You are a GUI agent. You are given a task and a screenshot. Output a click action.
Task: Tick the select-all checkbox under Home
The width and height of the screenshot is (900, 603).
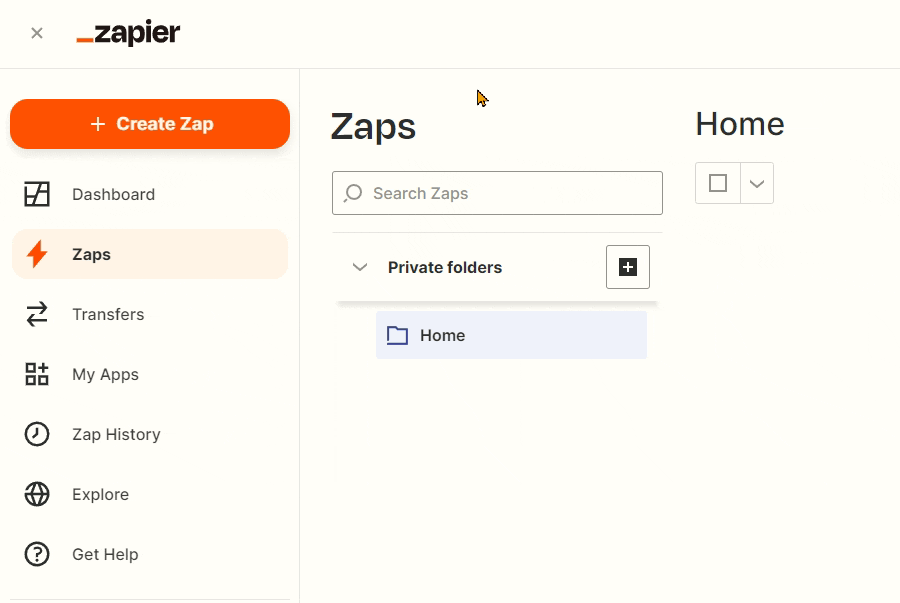(x=718, y=183)
